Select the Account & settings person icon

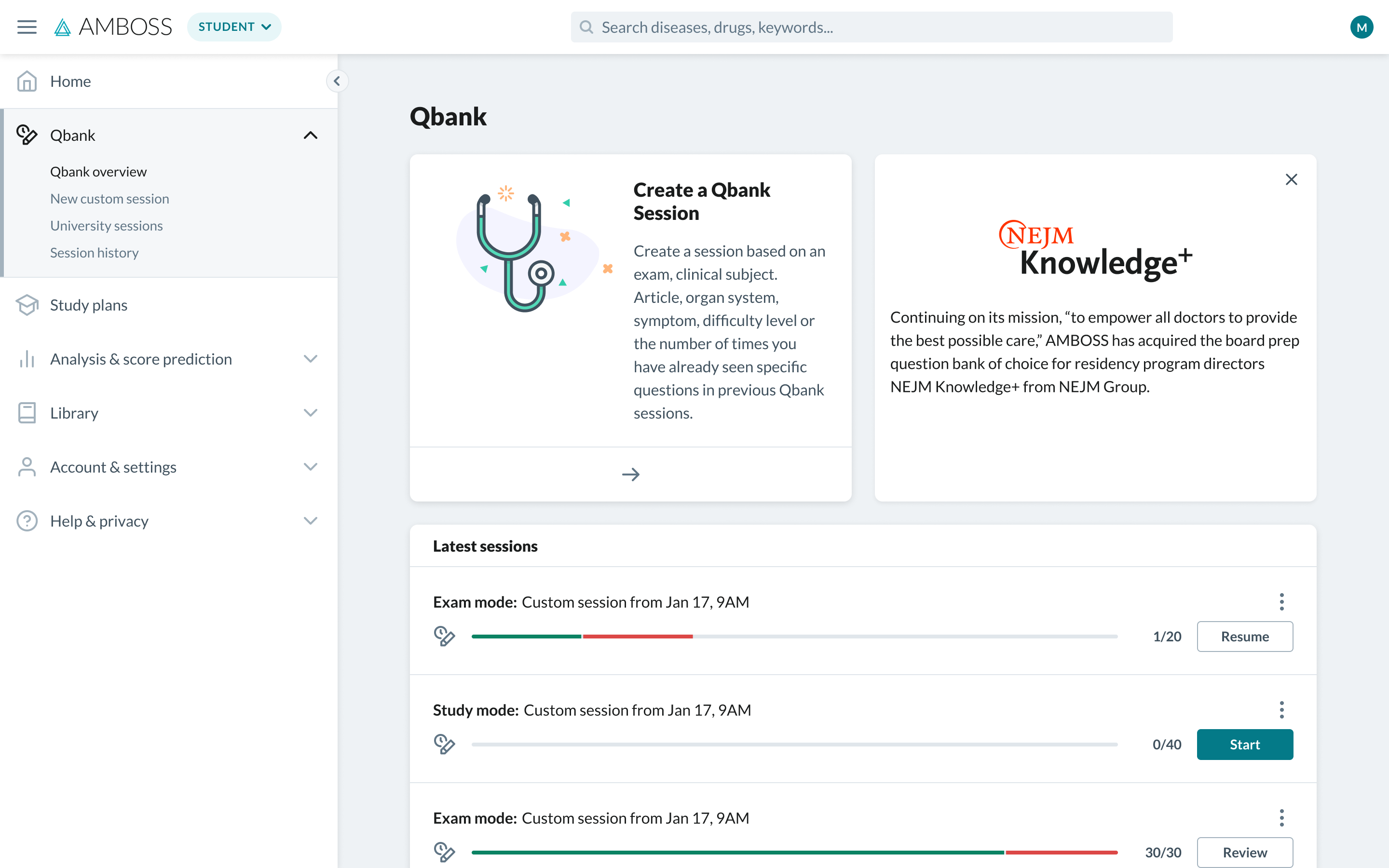(x=27, y=467)
